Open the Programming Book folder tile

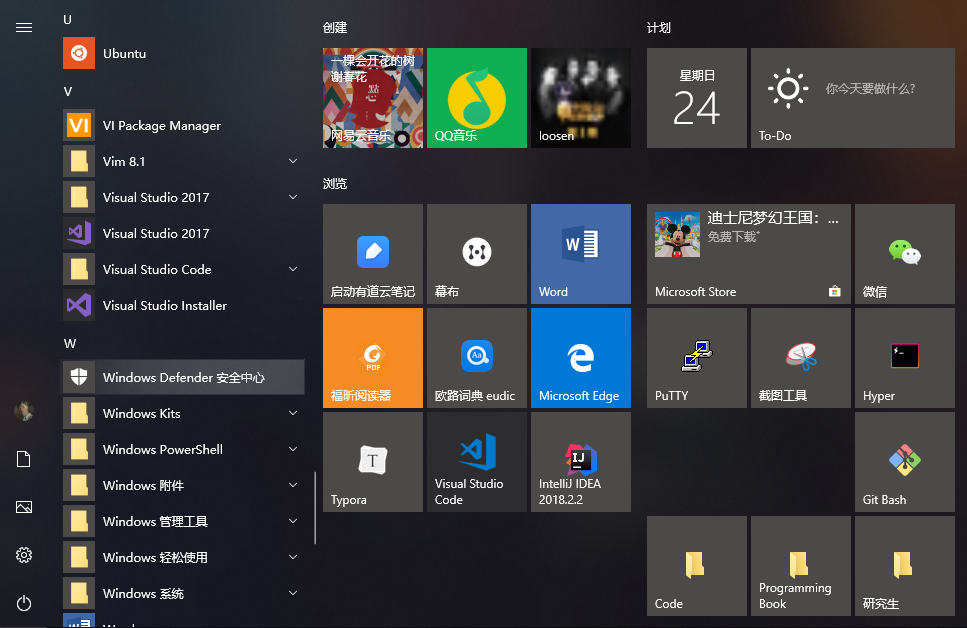[x=800, y=565]
